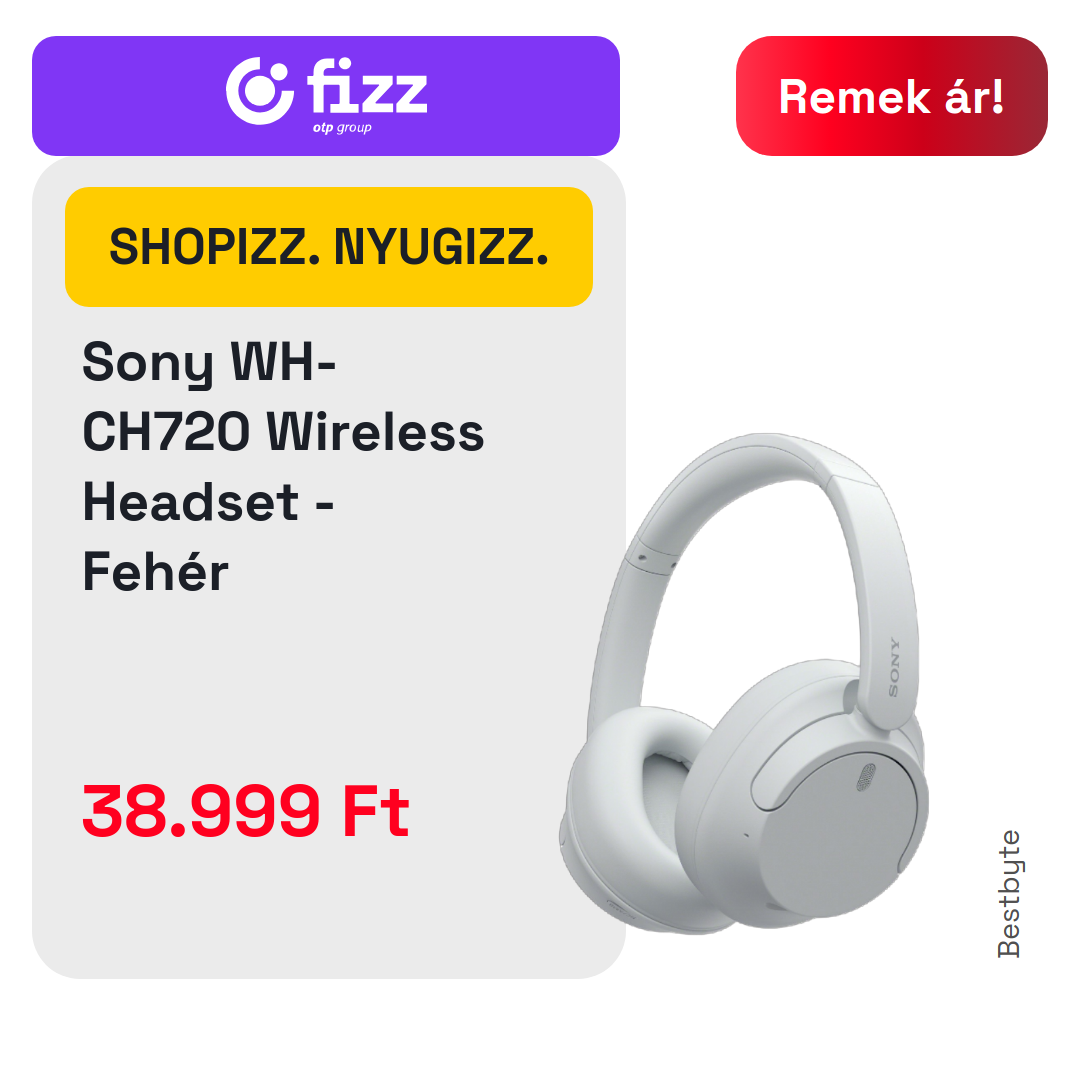Click the red Remek ár! badge
Viewport: 1080px width, 1080px height.
[891, 96]
